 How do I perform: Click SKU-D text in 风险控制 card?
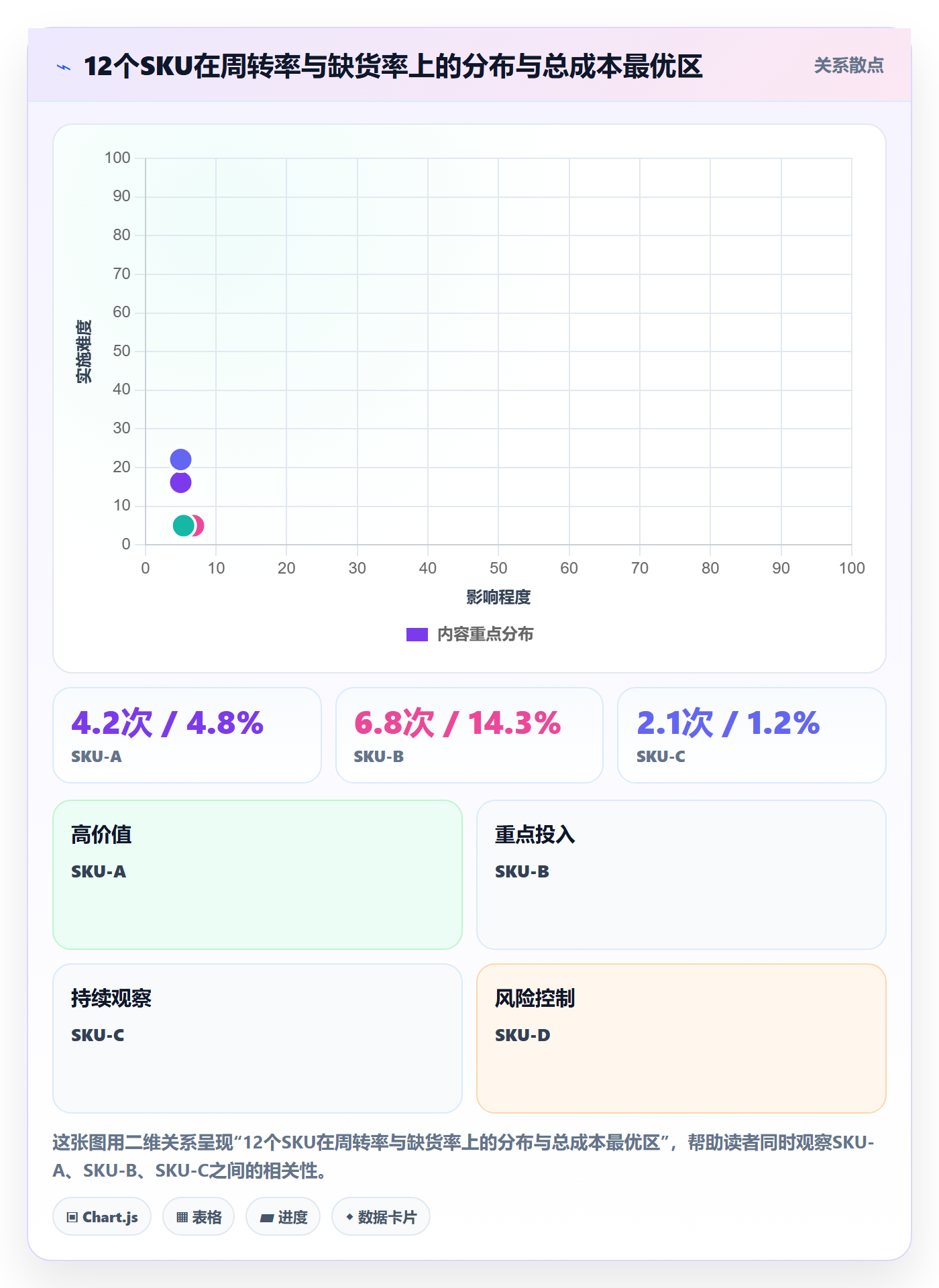point(522,1035)
